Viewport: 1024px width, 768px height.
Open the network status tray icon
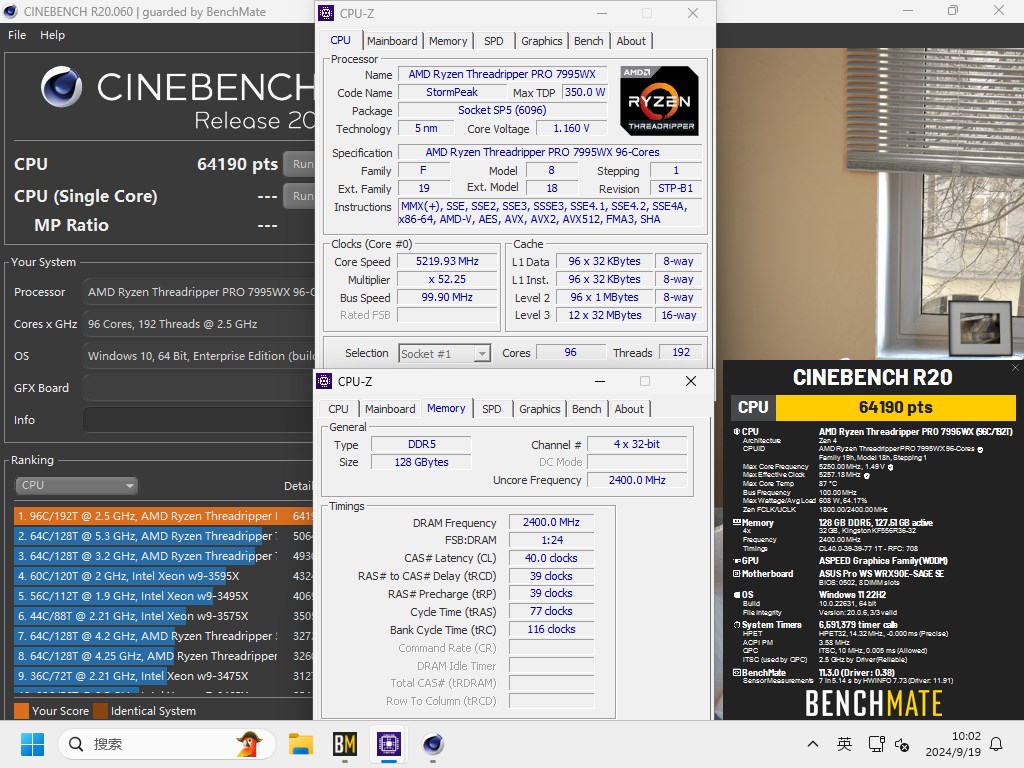tap(876, 744)
